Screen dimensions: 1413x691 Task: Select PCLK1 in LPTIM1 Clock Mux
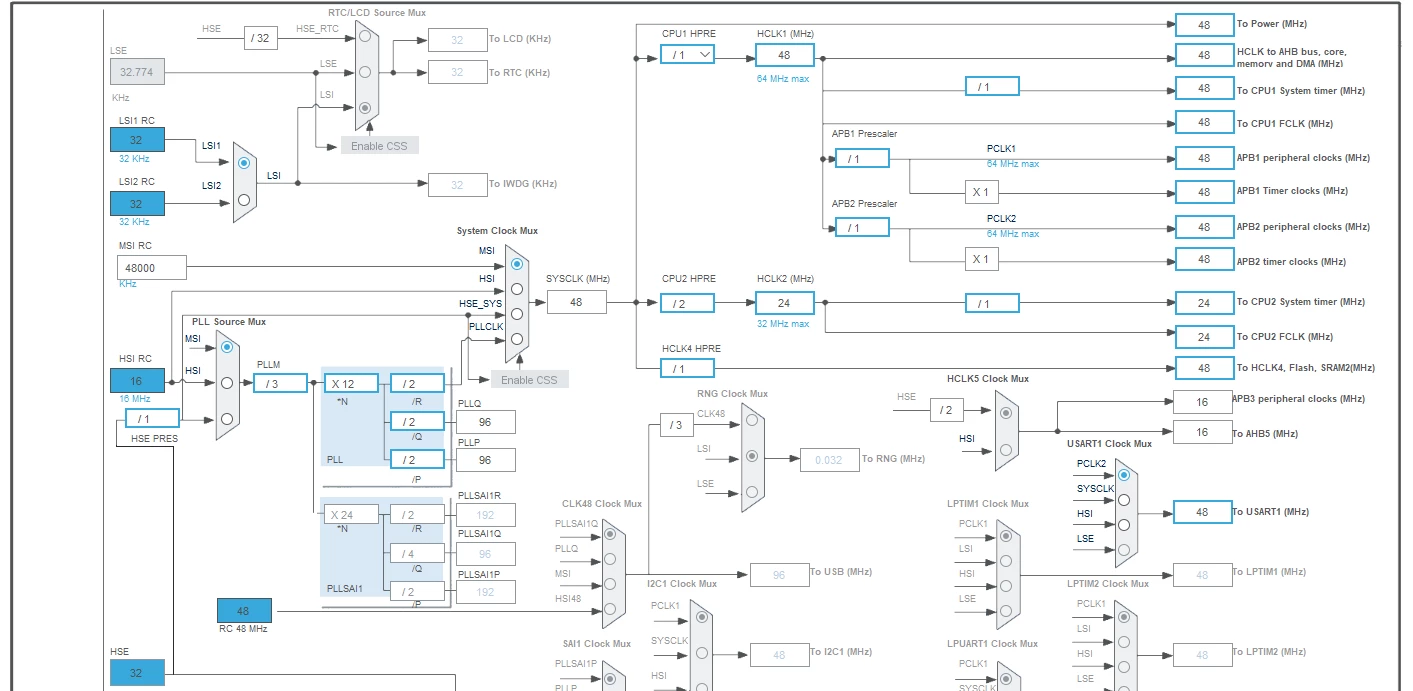1005,538
